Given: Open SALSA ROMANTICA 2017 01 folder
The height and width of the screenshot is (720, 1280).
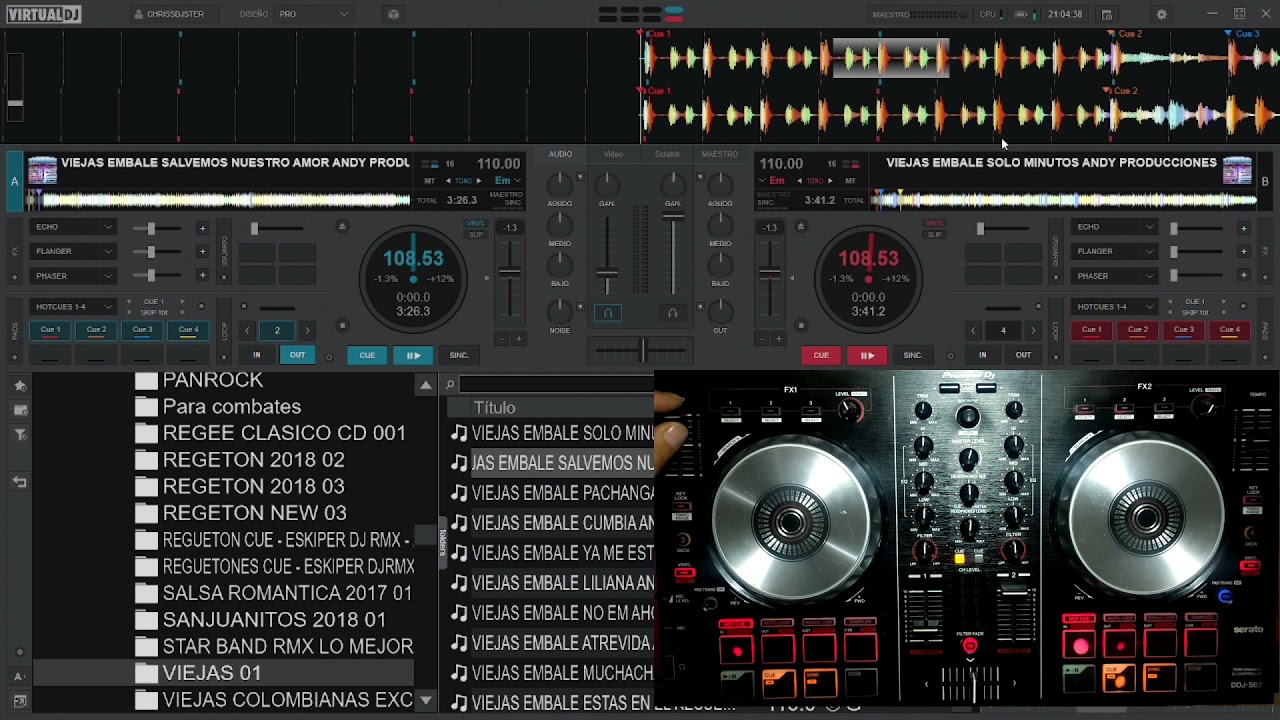Looking at the screenshot, I should click(274, 593).
